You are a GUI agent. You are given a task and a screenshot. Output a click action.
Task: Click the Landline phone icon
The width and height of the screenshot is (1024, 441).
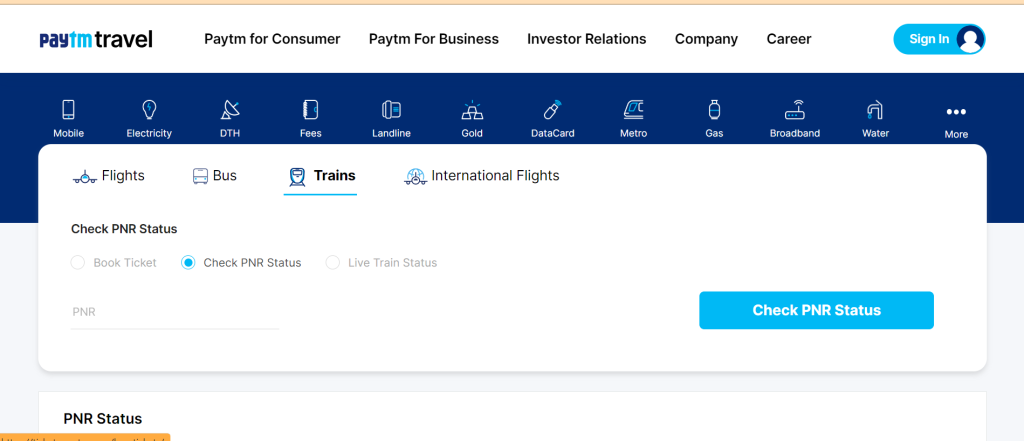pos(391,110)
